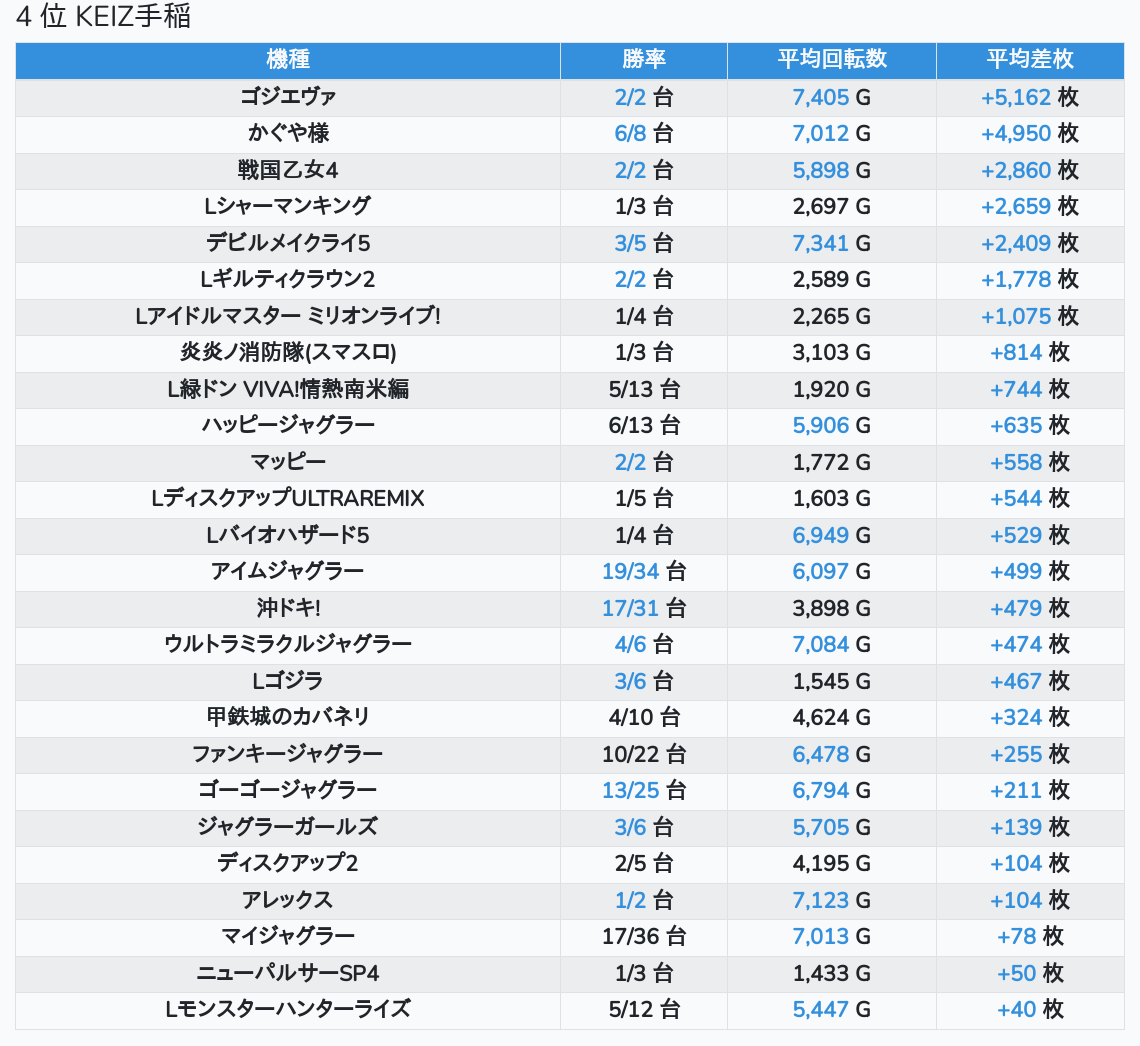The height and width of the screenshot is (1046, 1140).
Task: Select the ゴーゴージャグラー machine name
Action: click(x=288, y=791)
